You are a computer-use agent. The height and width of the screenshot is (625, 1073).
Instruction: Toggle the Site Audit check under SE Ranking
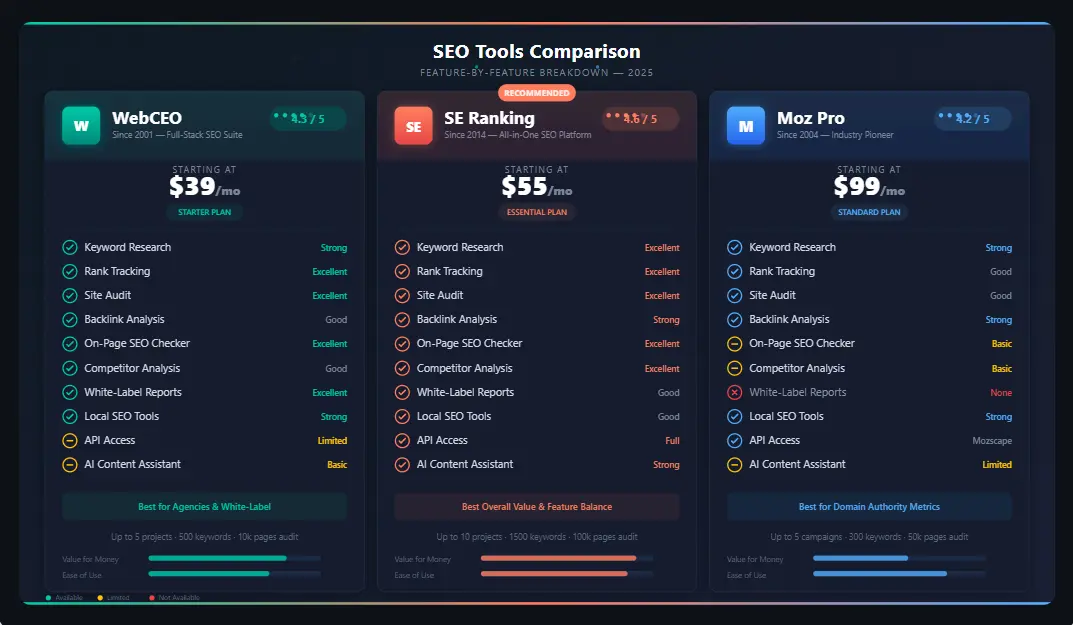point(401,295)
